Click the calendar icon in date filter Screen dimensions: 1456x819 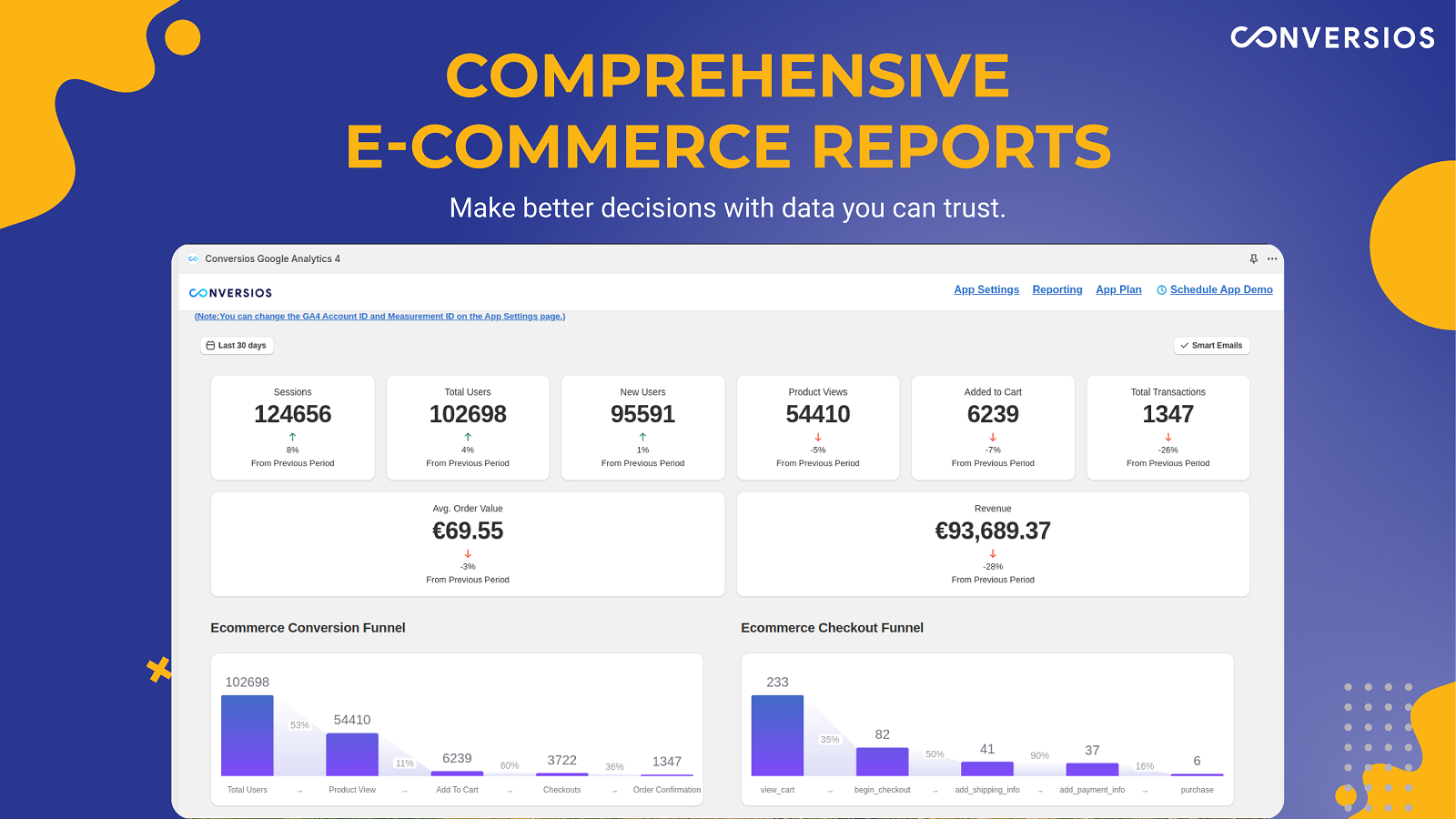coord(210,346)
